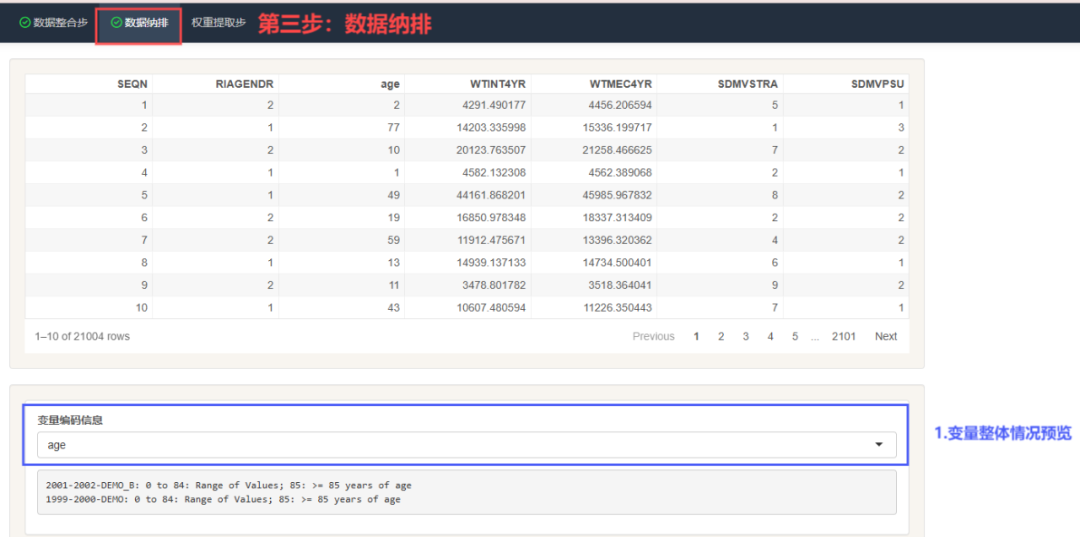Jump to page 4 of table
This screenshot has height=537, width=1080.
[x=770, y=336]
